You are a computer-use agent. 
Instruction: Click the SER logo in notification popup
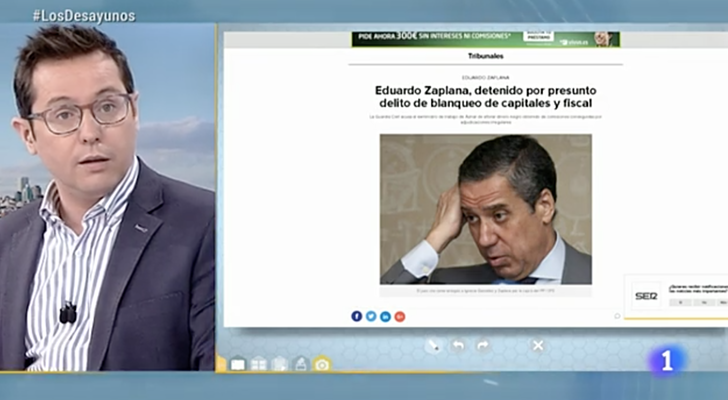(x=646, y=296)
